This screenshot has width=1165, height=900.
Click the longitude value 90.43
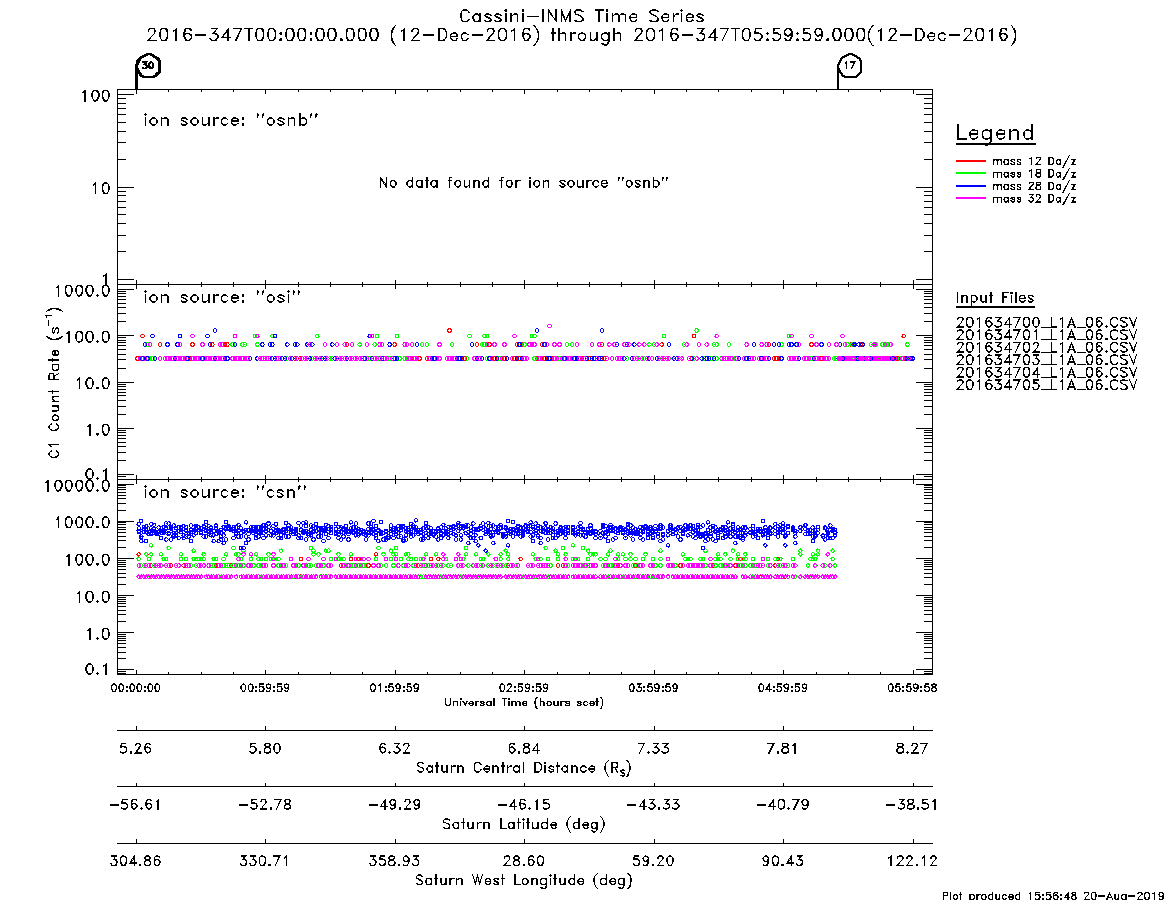[782, 861]
